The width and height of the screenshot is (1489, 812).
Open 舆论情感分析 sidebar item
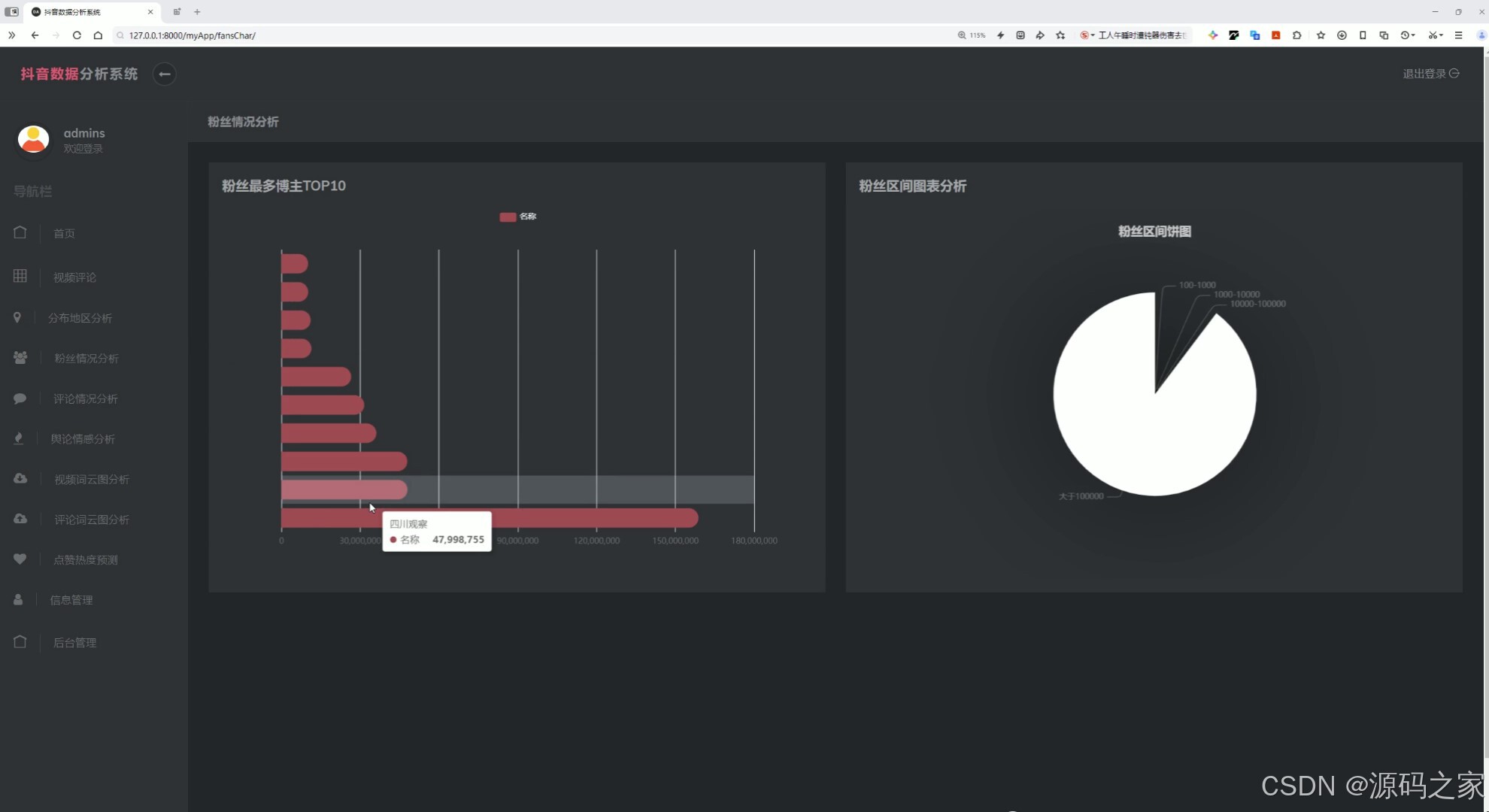tap(83, 439)
